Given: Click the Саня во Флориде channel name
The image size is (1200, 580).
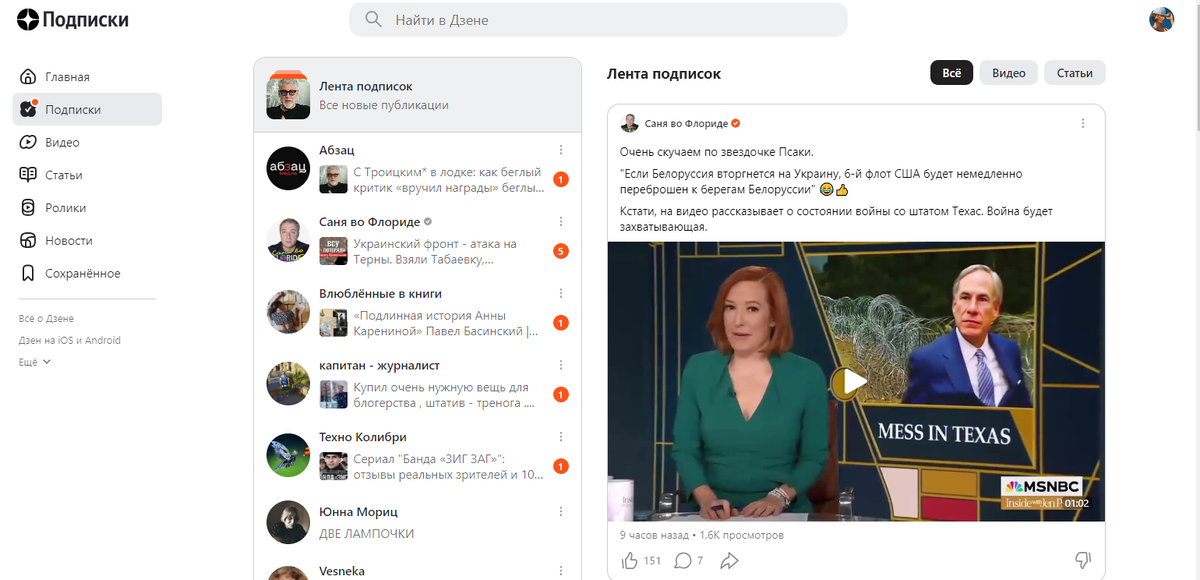Looking at the screenshot, I should coord(369,222).
